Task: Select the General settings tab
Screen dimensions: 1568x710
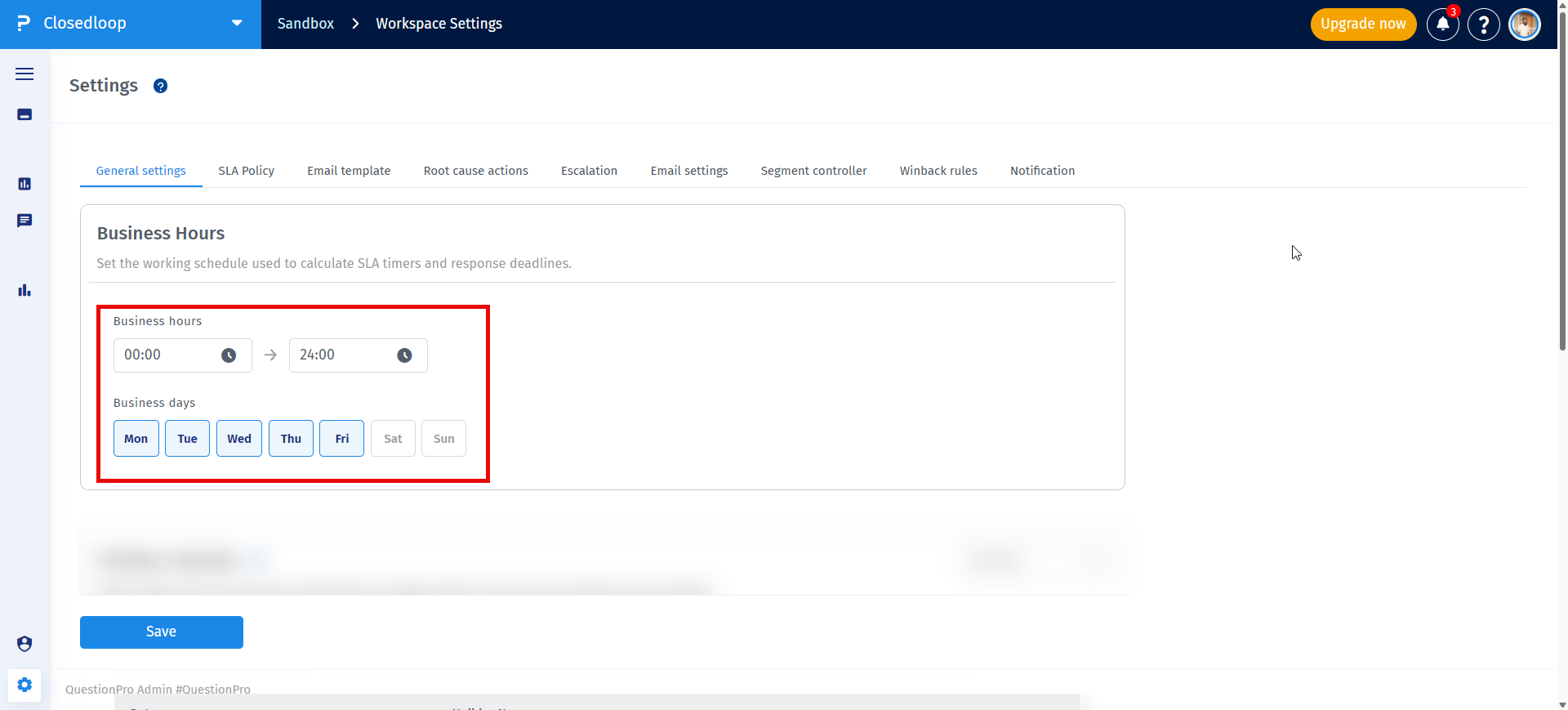Action: pos(141,171)
